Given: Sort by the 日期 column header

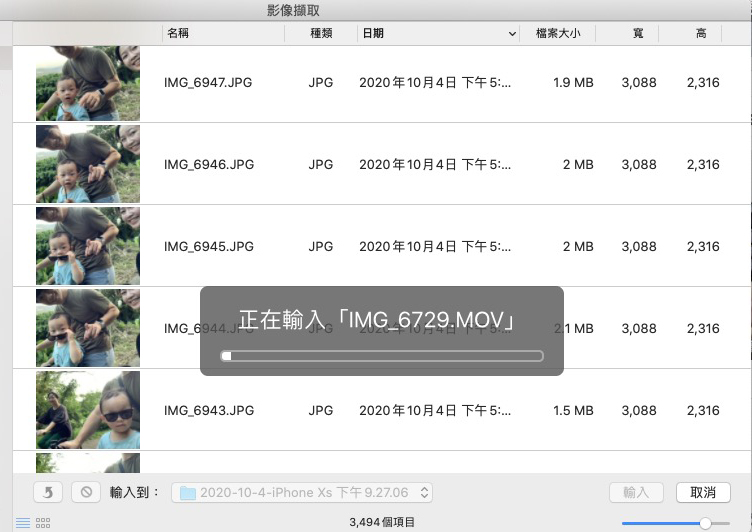Looking at the screenshot, I should (x=373, y=33).
